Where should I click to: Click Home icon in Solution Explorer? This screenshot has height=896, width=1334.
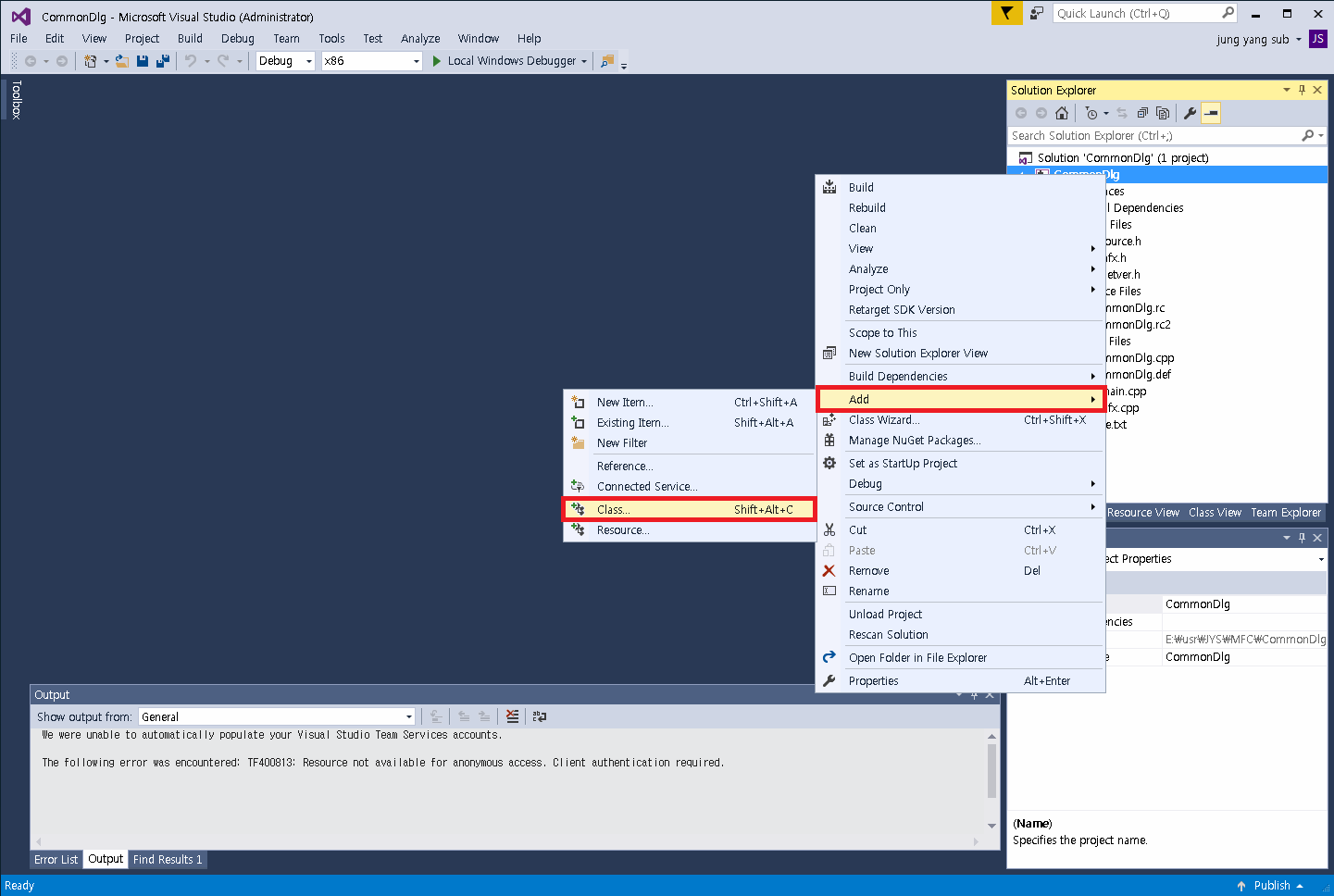coord(1062,113)
